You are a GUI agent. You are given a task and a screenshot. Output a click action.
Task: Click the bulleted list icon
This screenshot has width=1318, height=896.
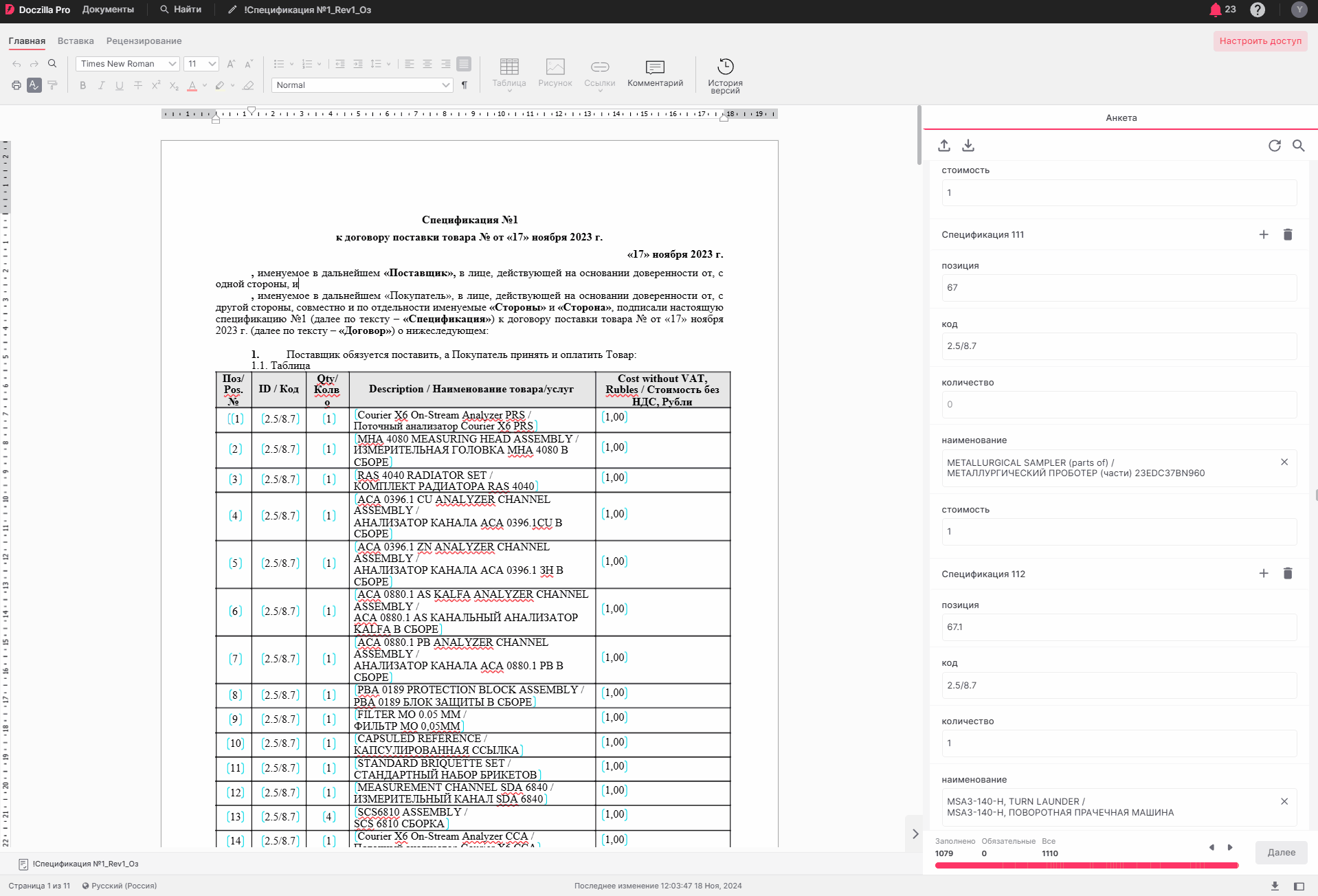pos(278,64)
